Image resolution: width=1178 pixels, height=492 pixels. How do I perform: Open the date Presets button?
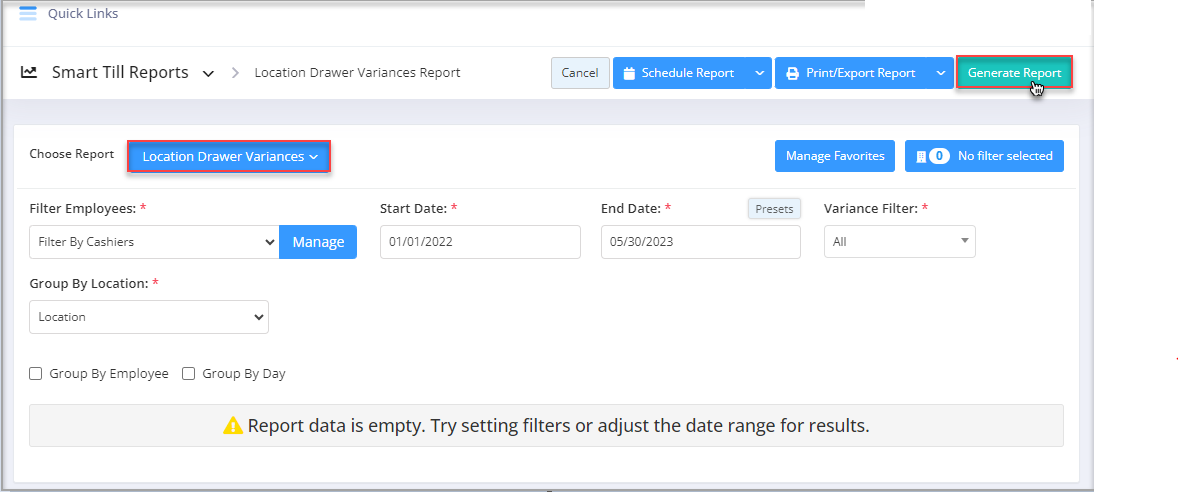774,209
